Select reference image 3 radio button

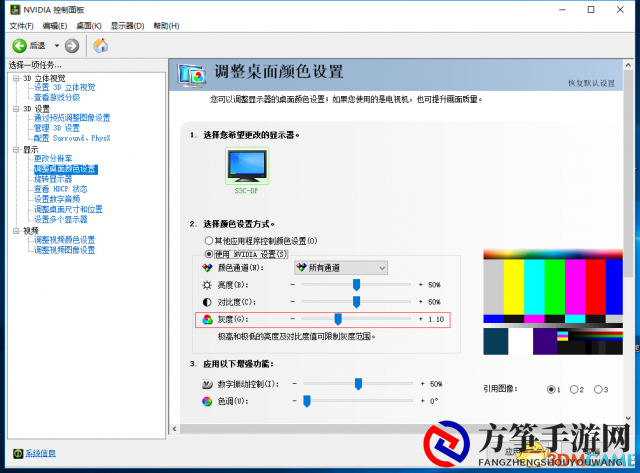(598, 389)
